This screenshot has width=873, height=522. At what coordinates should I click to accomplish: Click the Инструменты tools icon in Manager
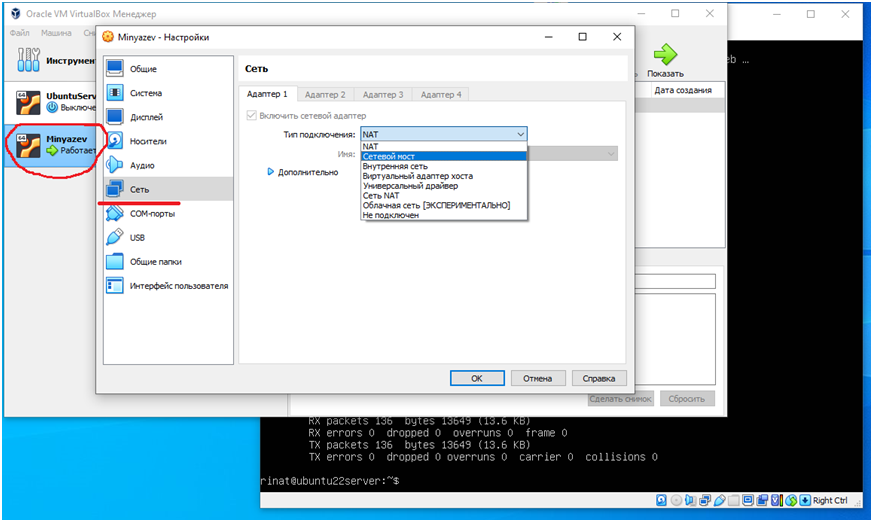[28, 60]
